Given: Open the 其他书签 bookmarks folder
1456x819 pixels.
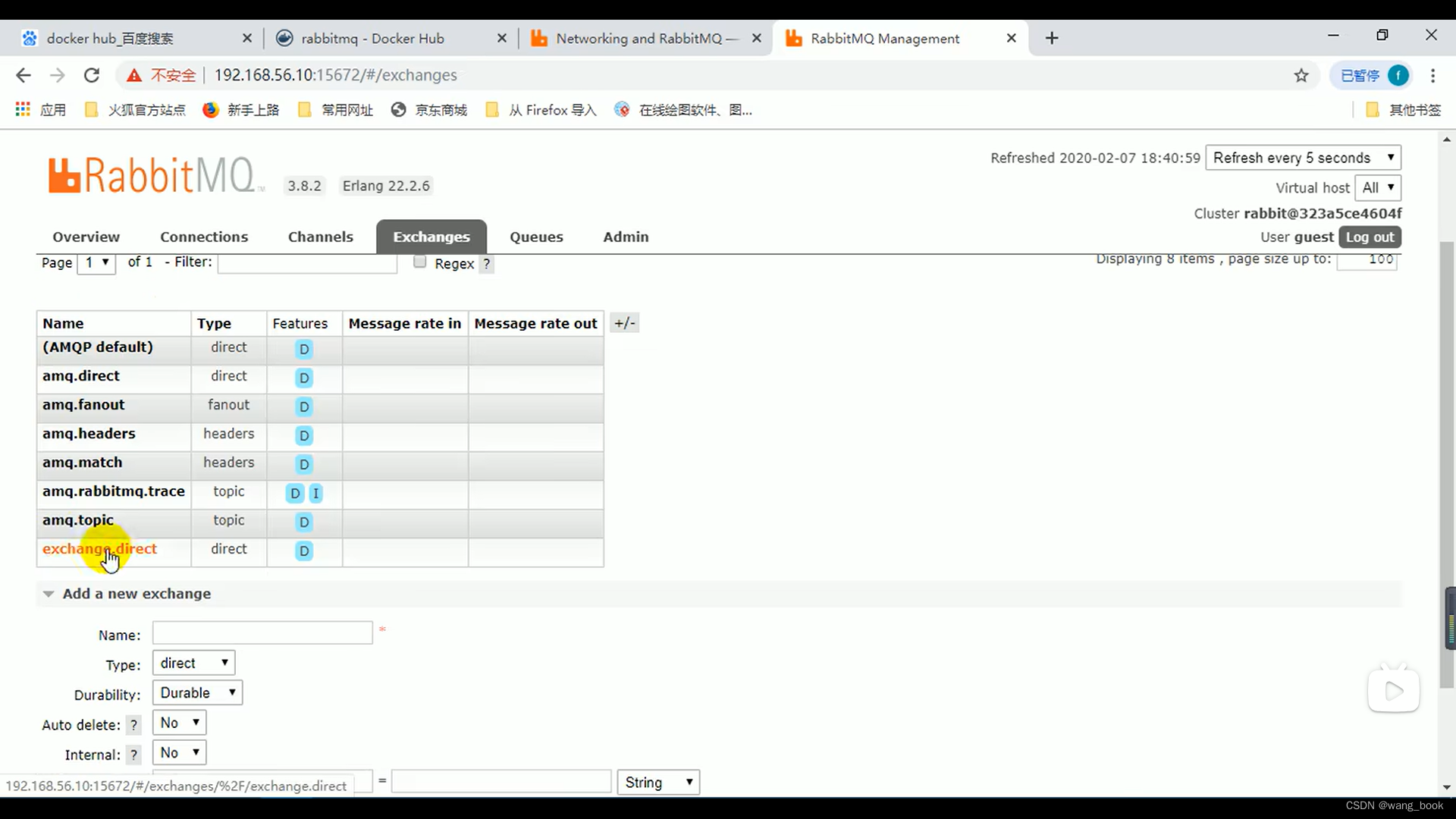Looking at the screenshot, I should coord(1404,110).
